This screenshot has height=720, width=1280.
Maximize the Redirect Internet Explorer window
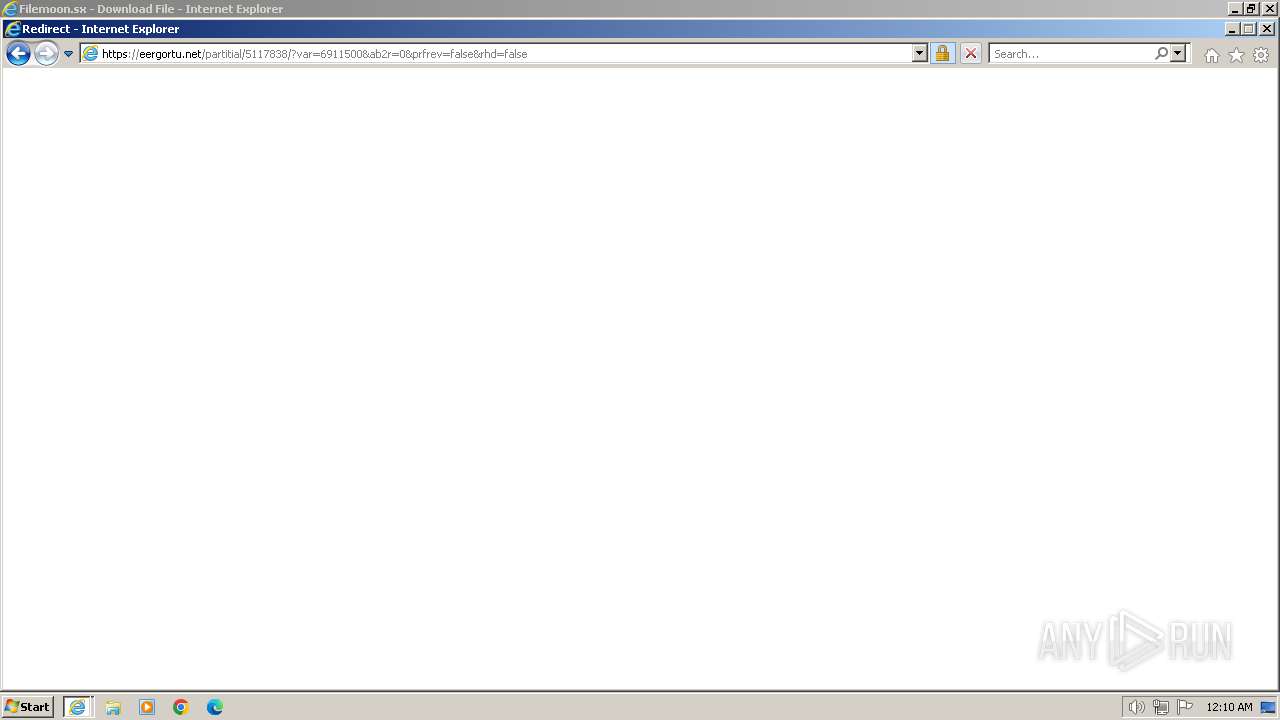coord(1249,29)
